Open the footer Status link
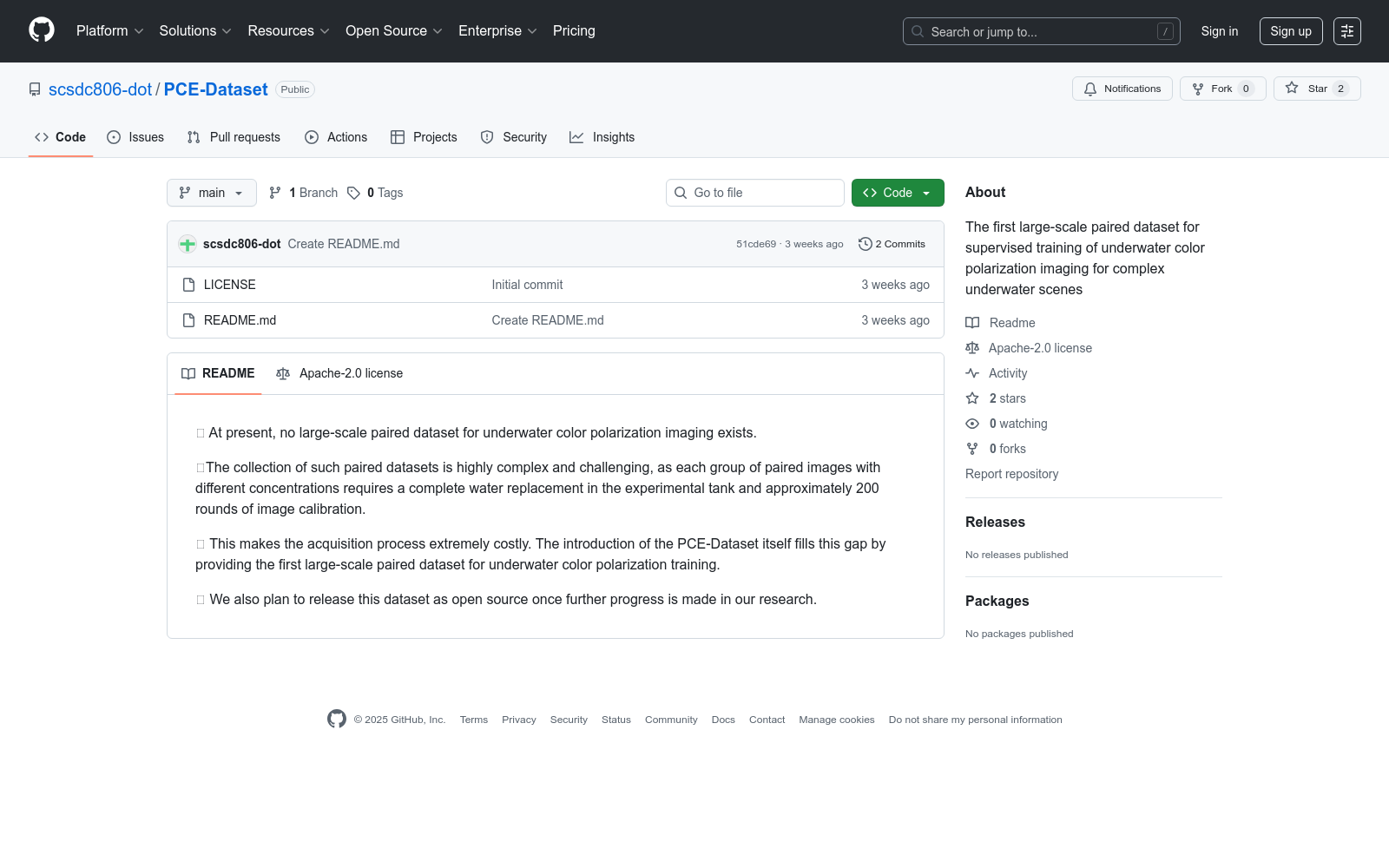The image size is (1389, 868). coord(616,720)
